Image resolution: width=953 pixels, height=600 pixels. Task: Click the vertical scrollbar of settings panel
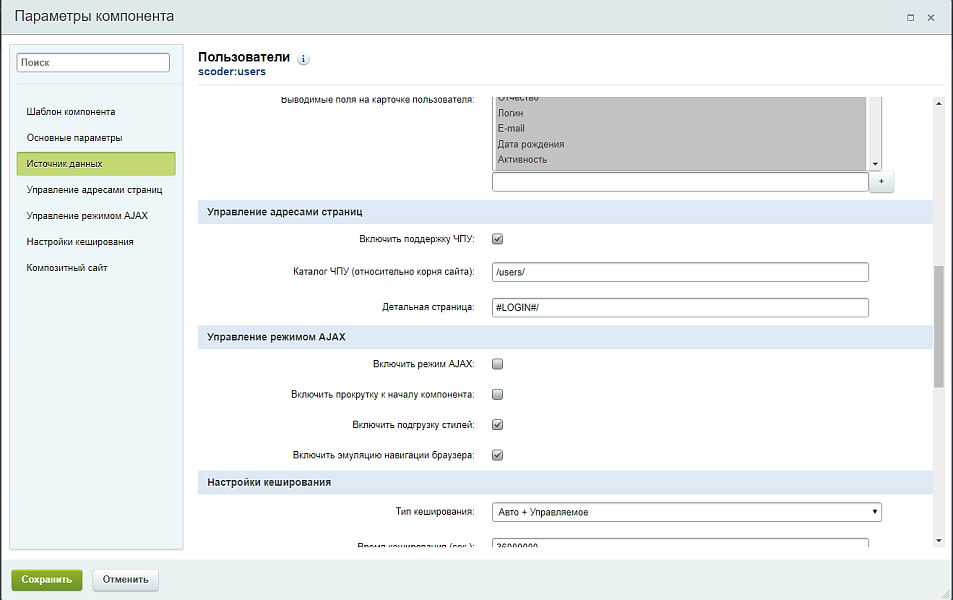pos(938,325)
